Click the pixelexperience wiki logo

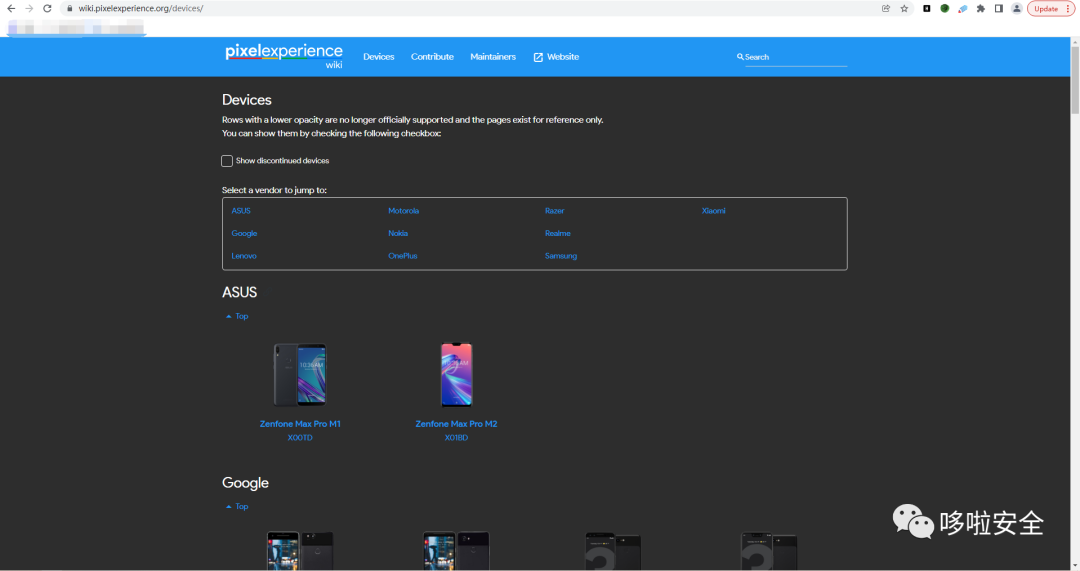(284, 55)
